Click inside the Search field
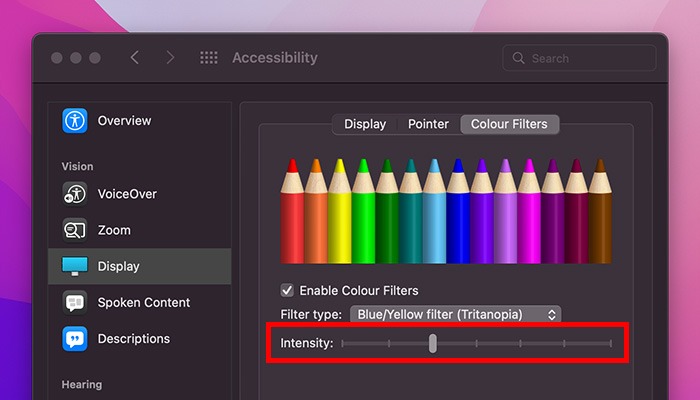 point(579,58)
